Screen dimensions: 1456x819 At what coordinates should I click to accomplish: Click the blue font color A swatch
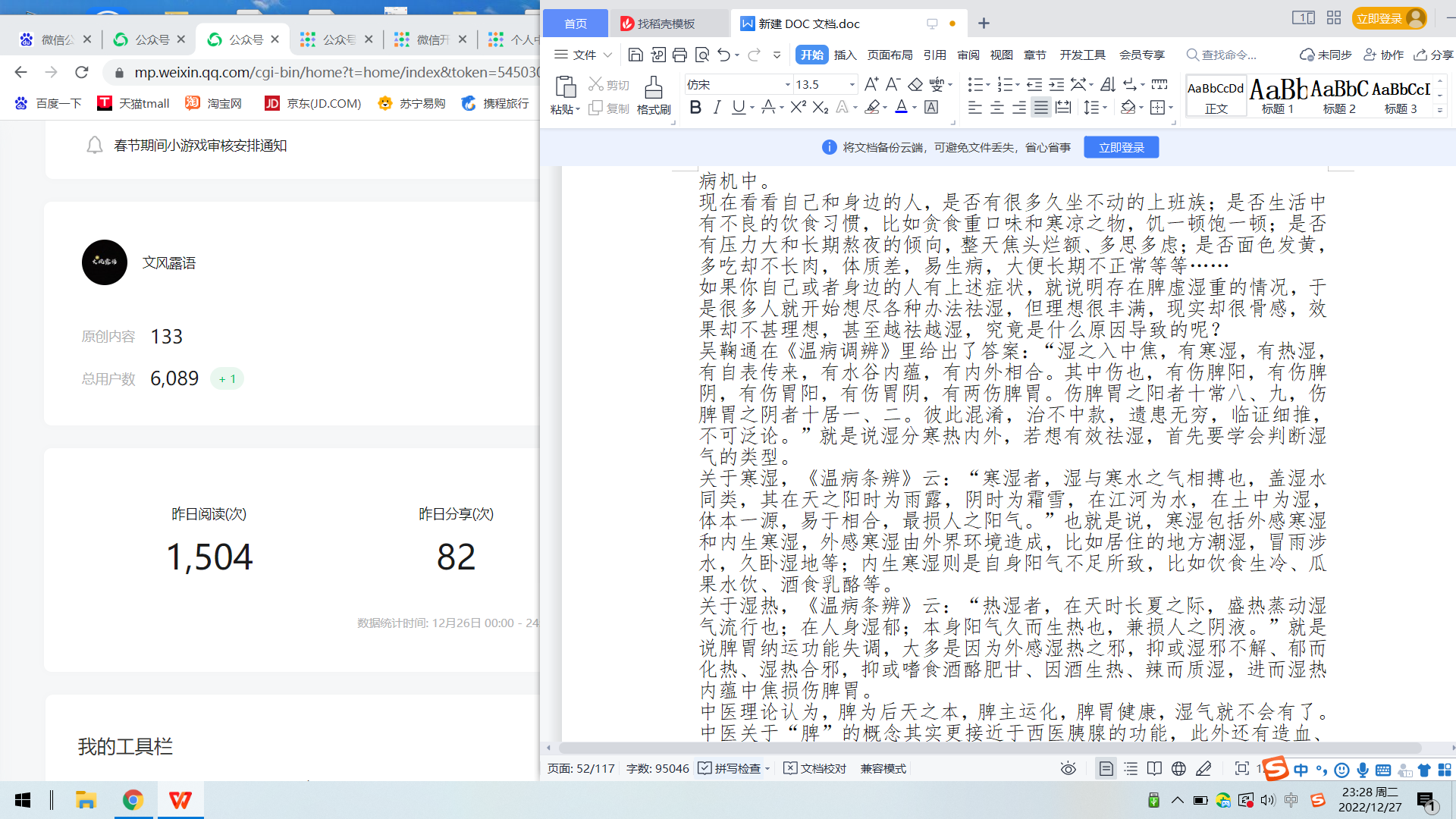(901, 108)
